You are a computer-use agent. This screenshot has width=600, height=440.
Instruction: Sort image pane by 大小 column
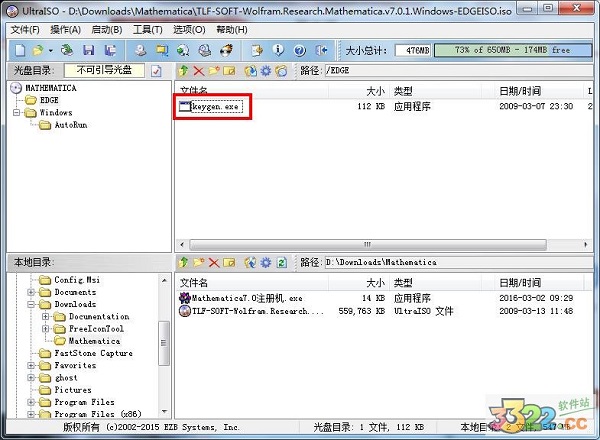[x=359, y=91]
